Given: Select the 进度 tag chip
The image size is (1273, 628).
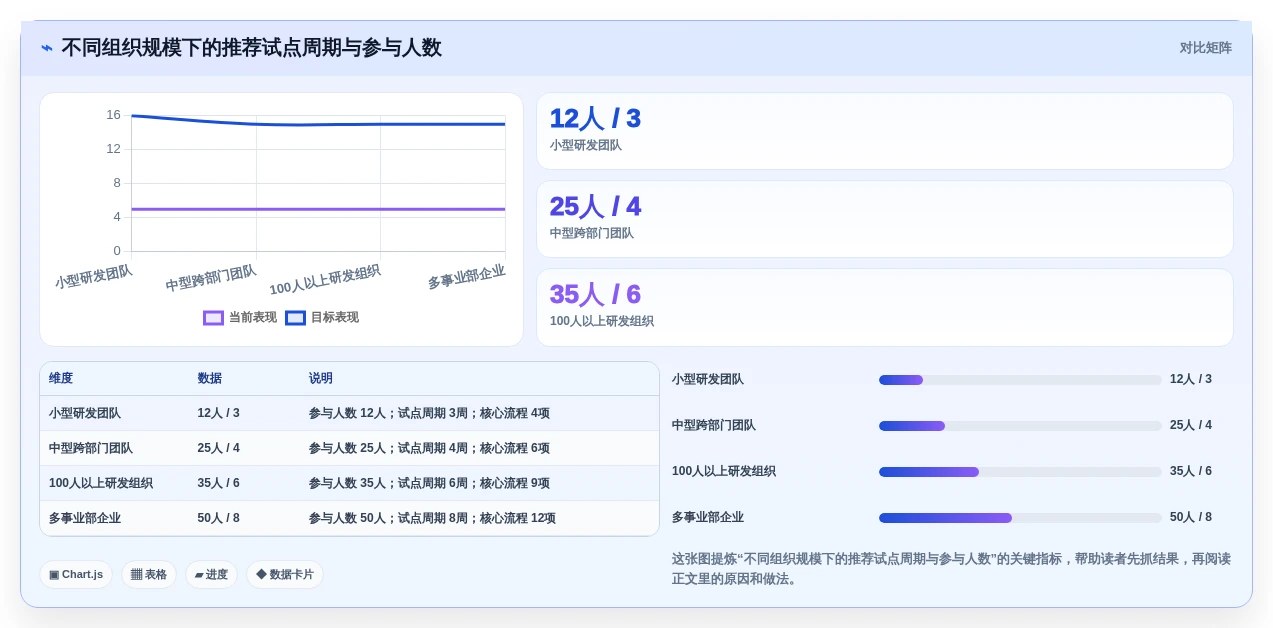Looking at the screenshot, I should coord(211,575).
